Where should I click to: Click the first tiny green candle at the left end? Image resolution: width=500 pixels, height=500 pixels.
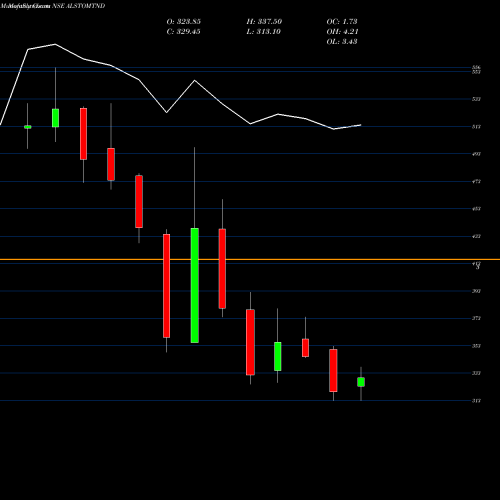(28, 127)
